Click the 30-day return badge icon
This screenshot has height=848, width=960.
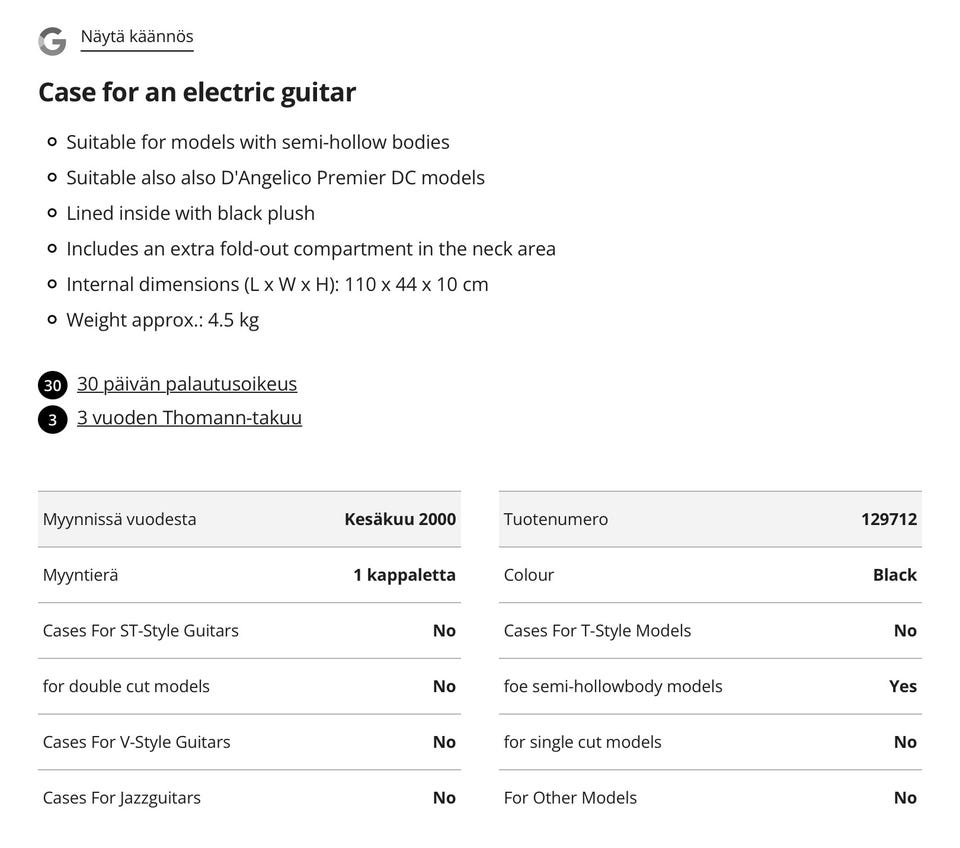pyautogui.click(x=53, y=385)
